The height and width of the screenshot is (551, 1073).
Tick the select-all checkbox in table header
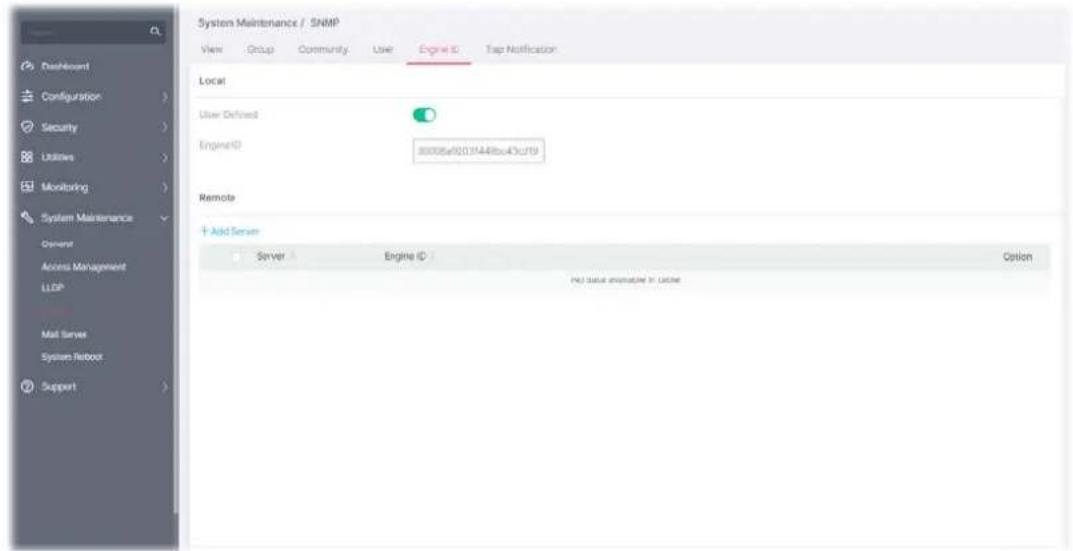pos(236,257)
